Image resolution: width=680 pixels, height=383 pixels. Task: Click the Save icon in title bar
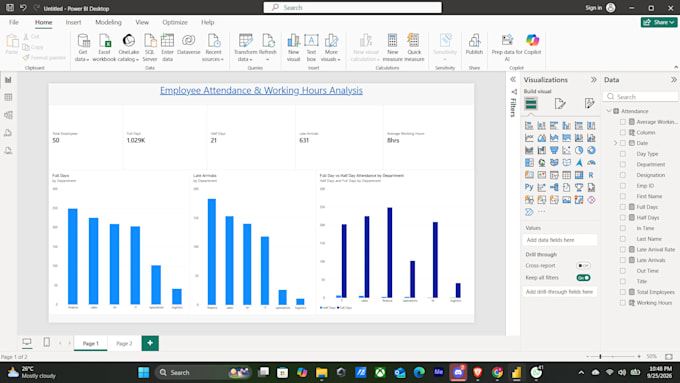tap(10, 8)
